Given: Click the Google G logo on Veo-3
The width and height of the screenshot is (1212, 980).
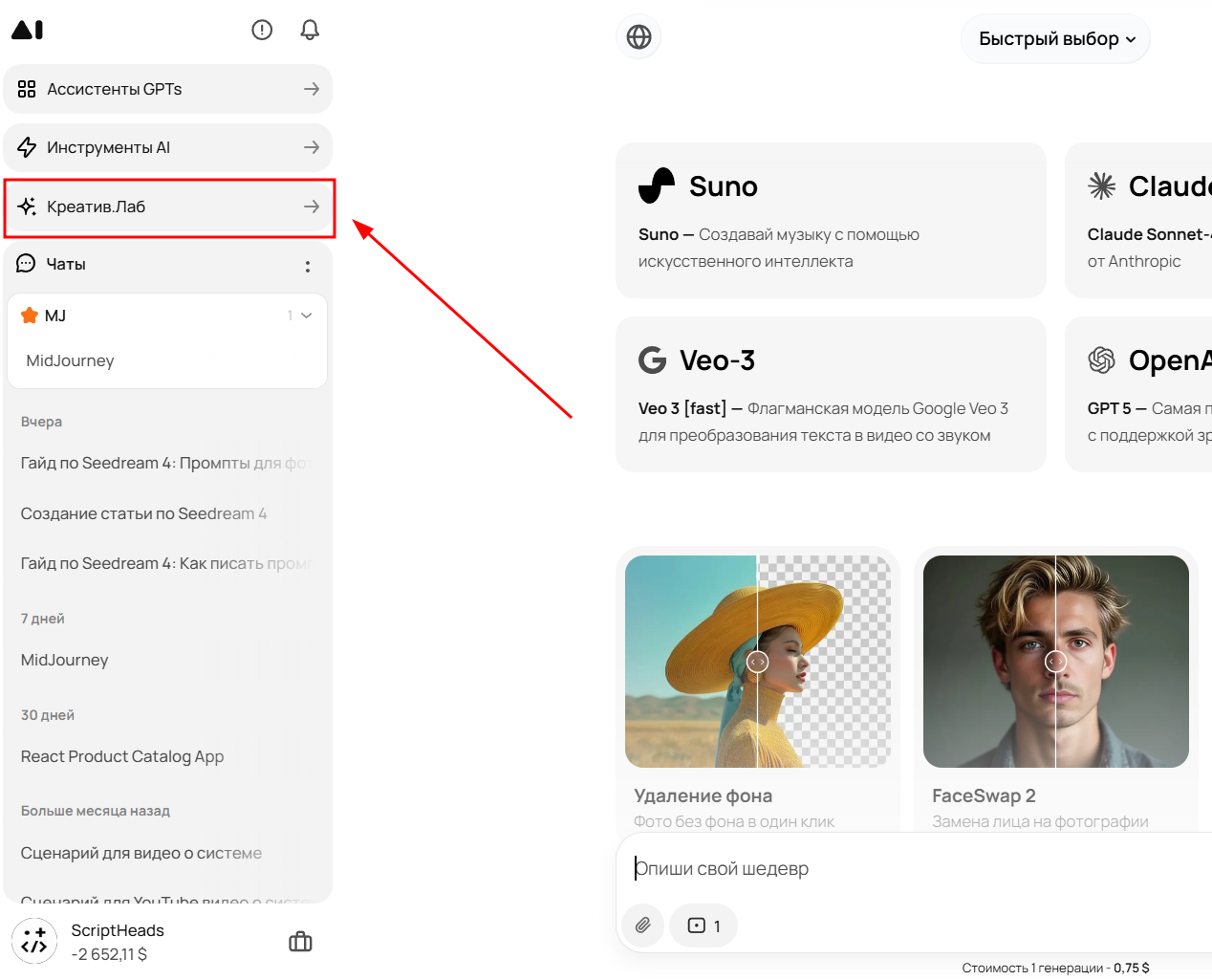Looking at the screenshot, I should [653, 360].
